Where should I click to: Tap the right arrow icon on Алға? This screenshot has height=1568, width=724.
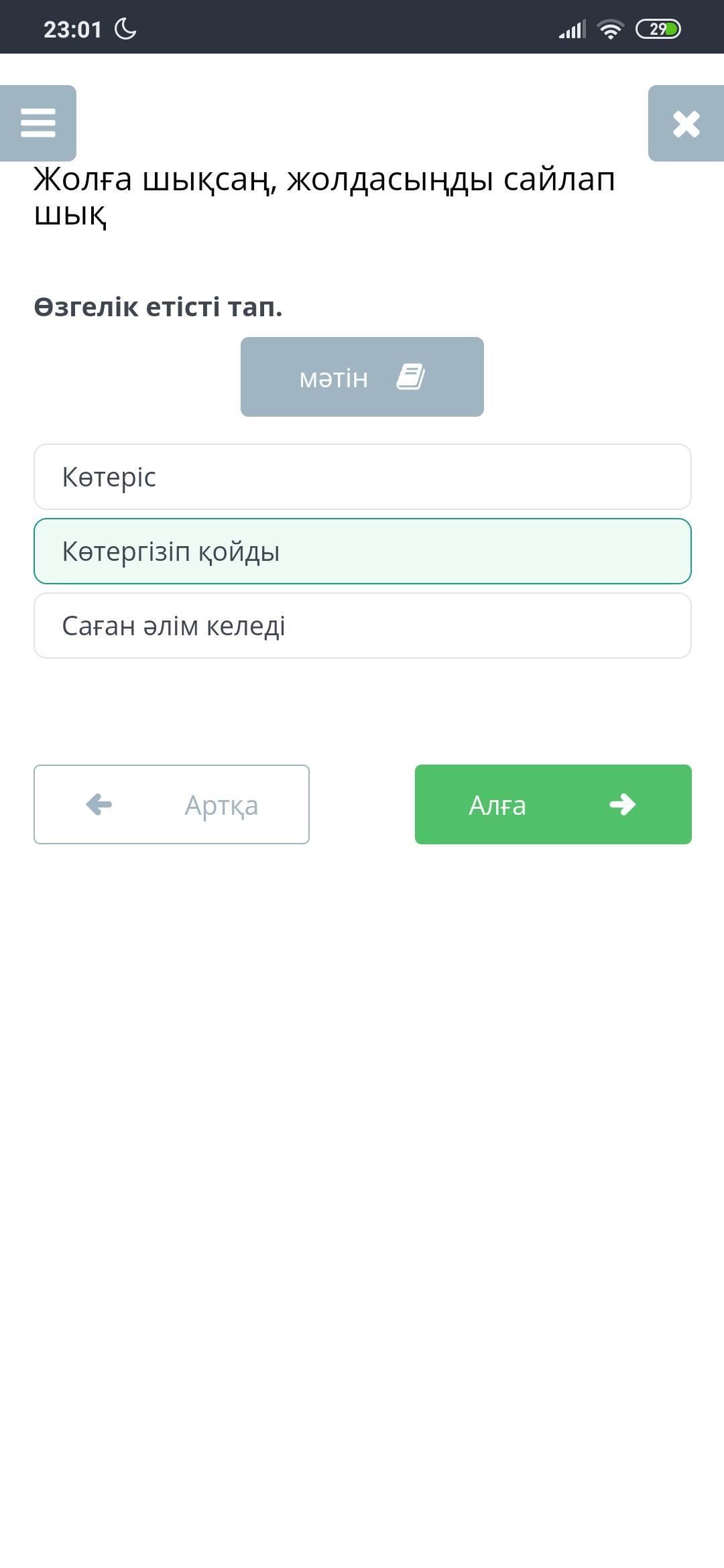click(x=622, y=804)
